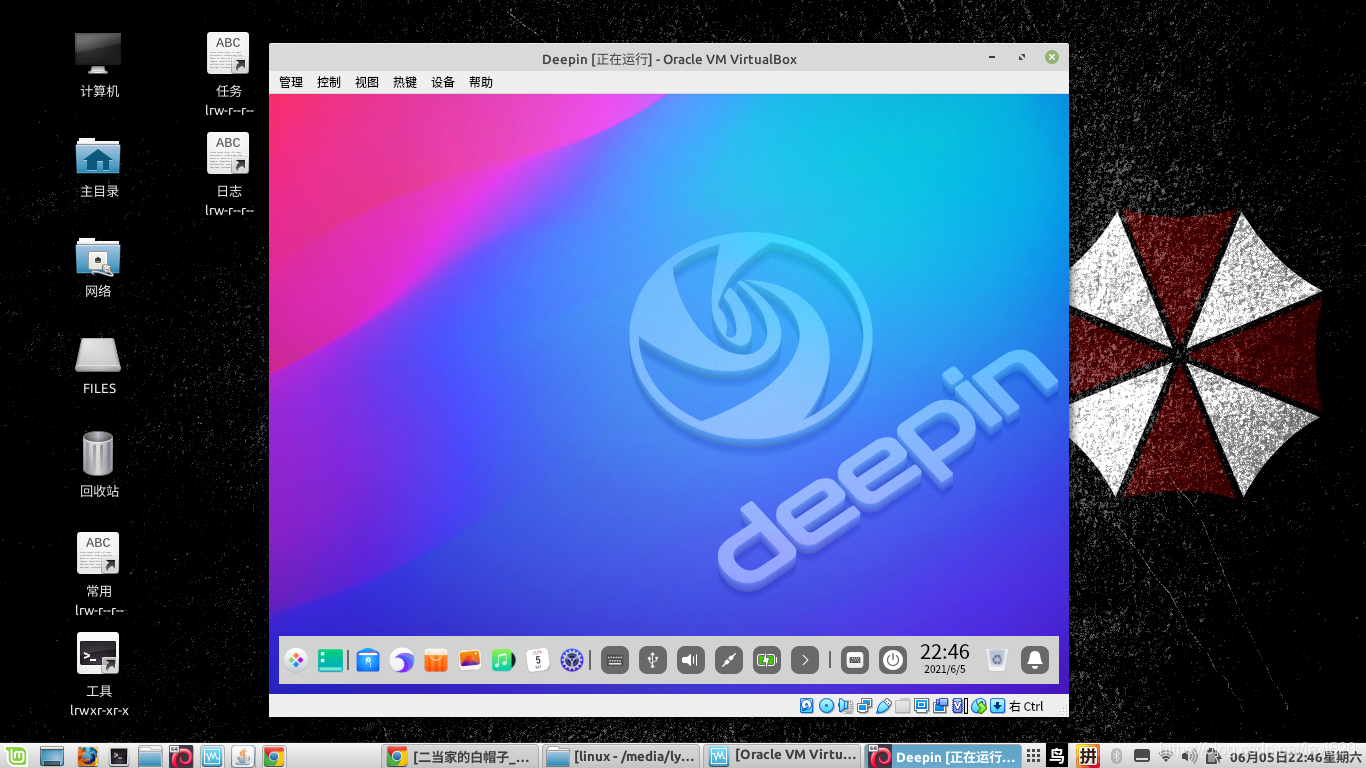Click the host key arrow indicator before 右 Ctrl

click(997, 706)
